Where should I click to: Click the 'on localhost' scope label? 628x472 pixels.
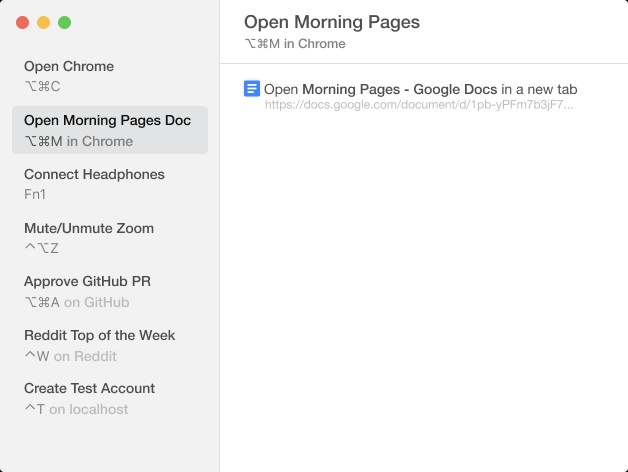tap(89, 409)
